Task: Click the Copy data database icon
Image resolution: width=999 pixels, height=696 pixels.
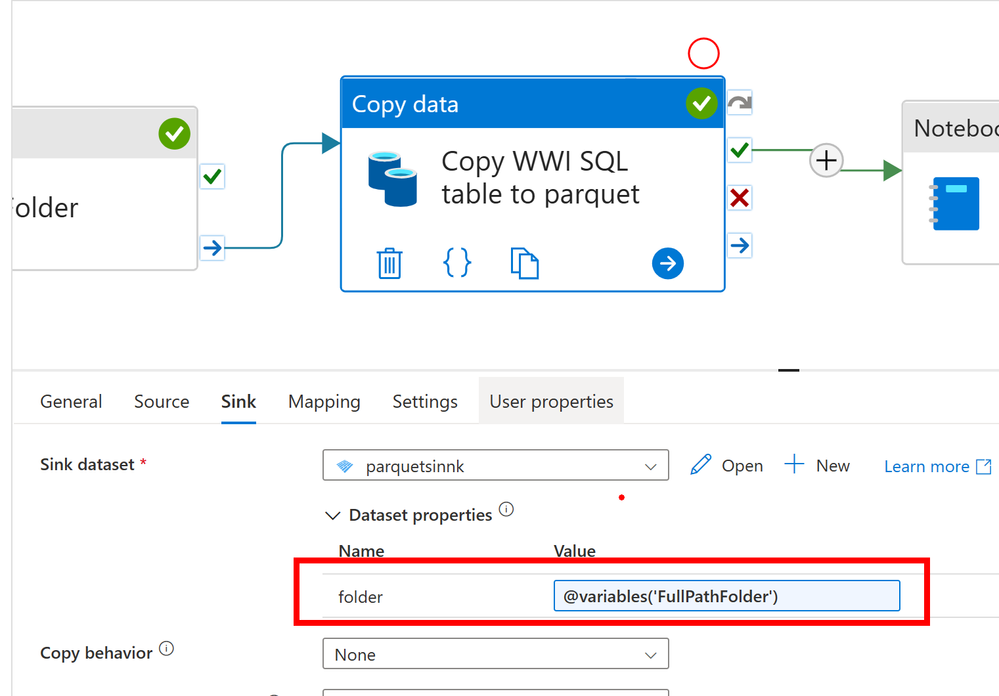Action: point(392,178)
